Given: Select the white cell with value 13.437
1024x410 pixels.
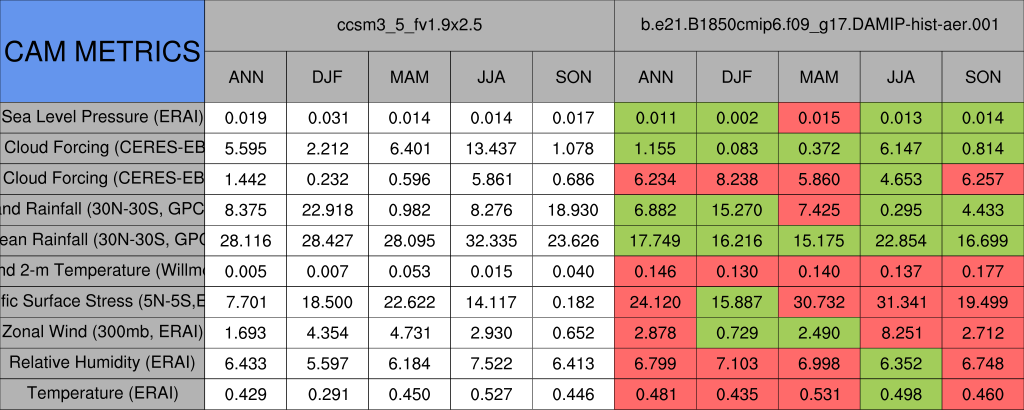Looking at the screenshot, I should pyautogui.click(x=491, y=147).
